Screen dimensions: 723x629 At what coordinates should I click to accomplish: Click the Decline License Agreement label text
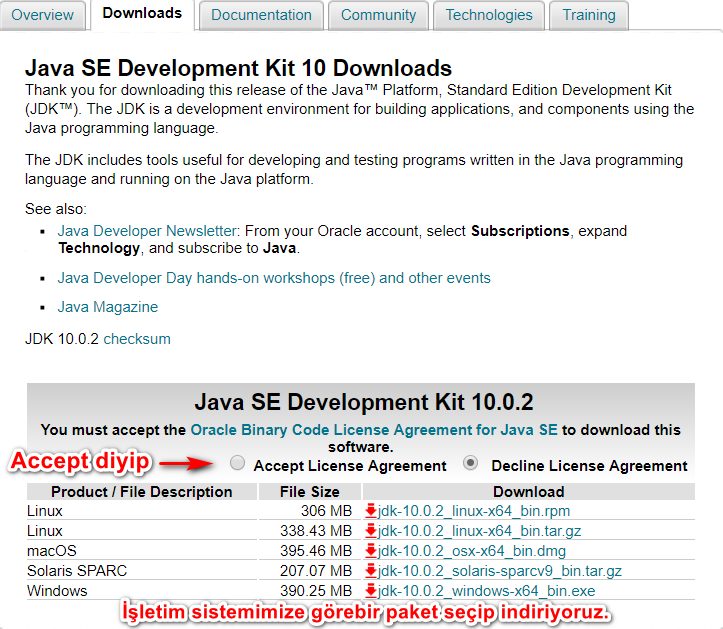click(589, 466)
